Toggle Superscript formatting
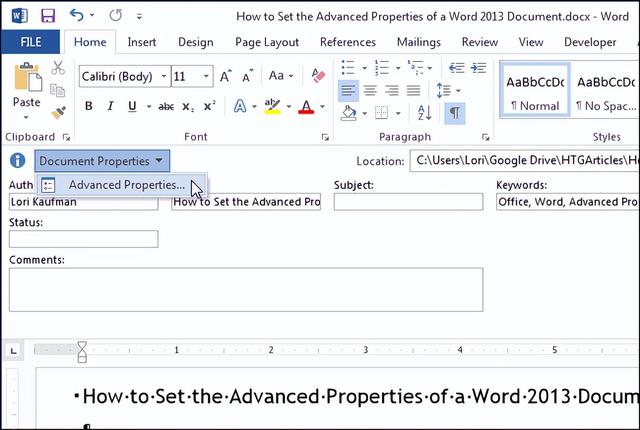This screenshot has width=640, height=430. [210, 106]
